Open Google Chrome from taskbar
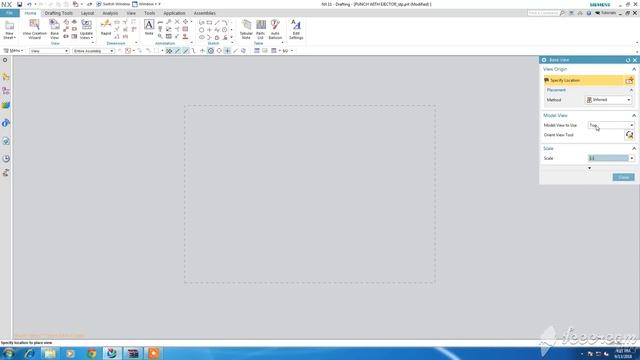Viewport: 640px width, 360px height. pyautogui.click(x=92, y=353)
